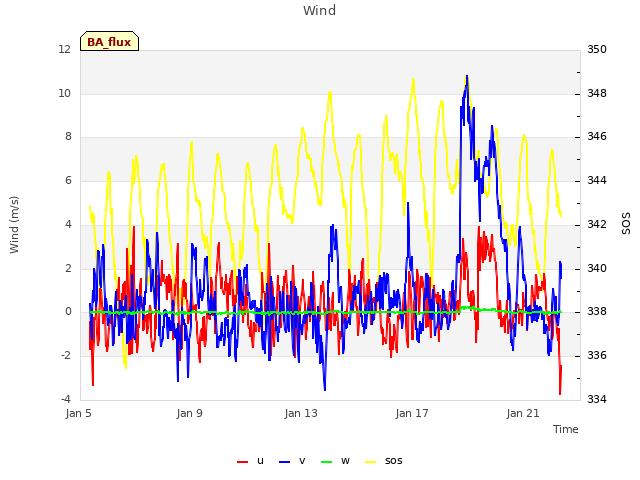
Task: Click the BA_flux label badge
Action: pos(109,41)
